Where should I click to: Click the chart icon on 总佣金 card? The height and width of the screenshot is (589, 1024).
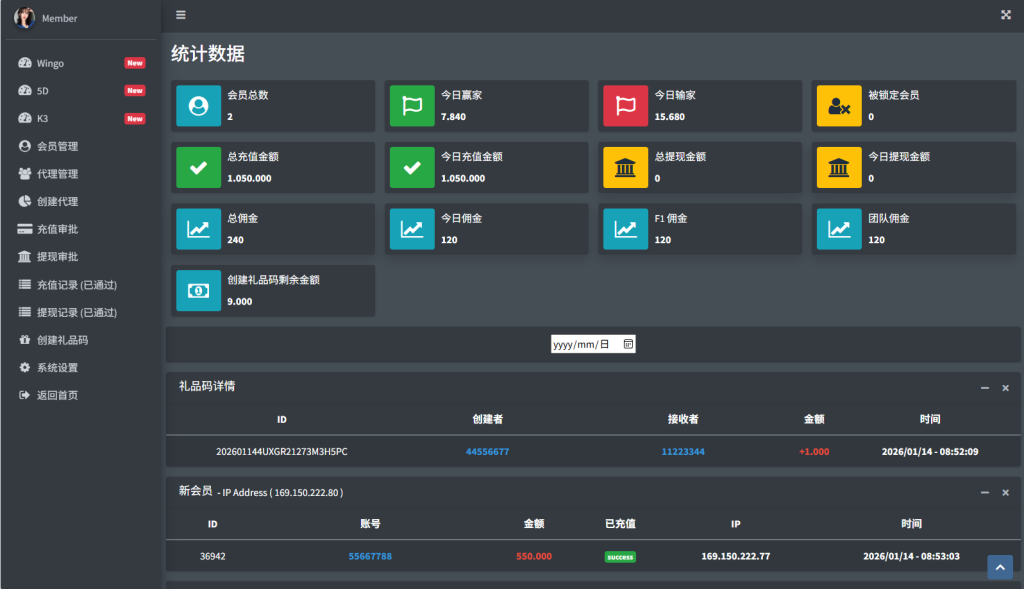click(x=198, y=228)
